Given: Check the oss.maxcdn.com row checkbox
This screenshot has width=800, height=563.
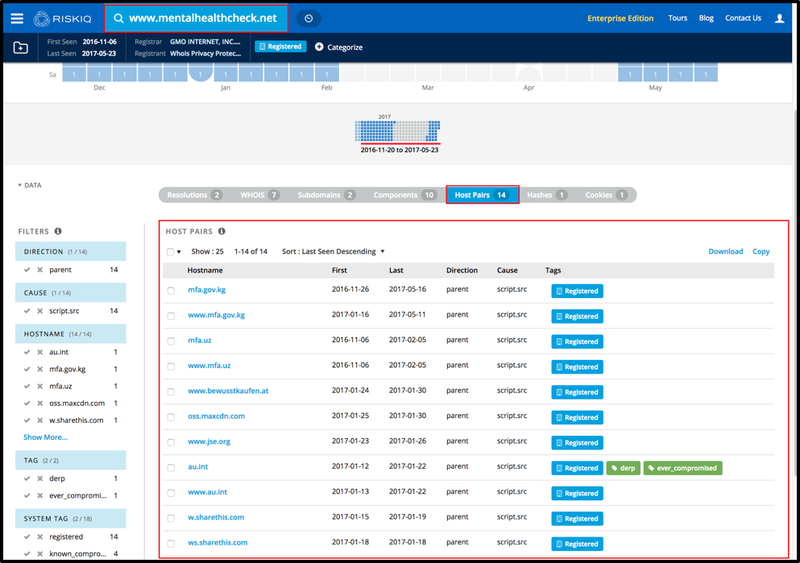Looking at the screenshot, I should pos(171,417).
